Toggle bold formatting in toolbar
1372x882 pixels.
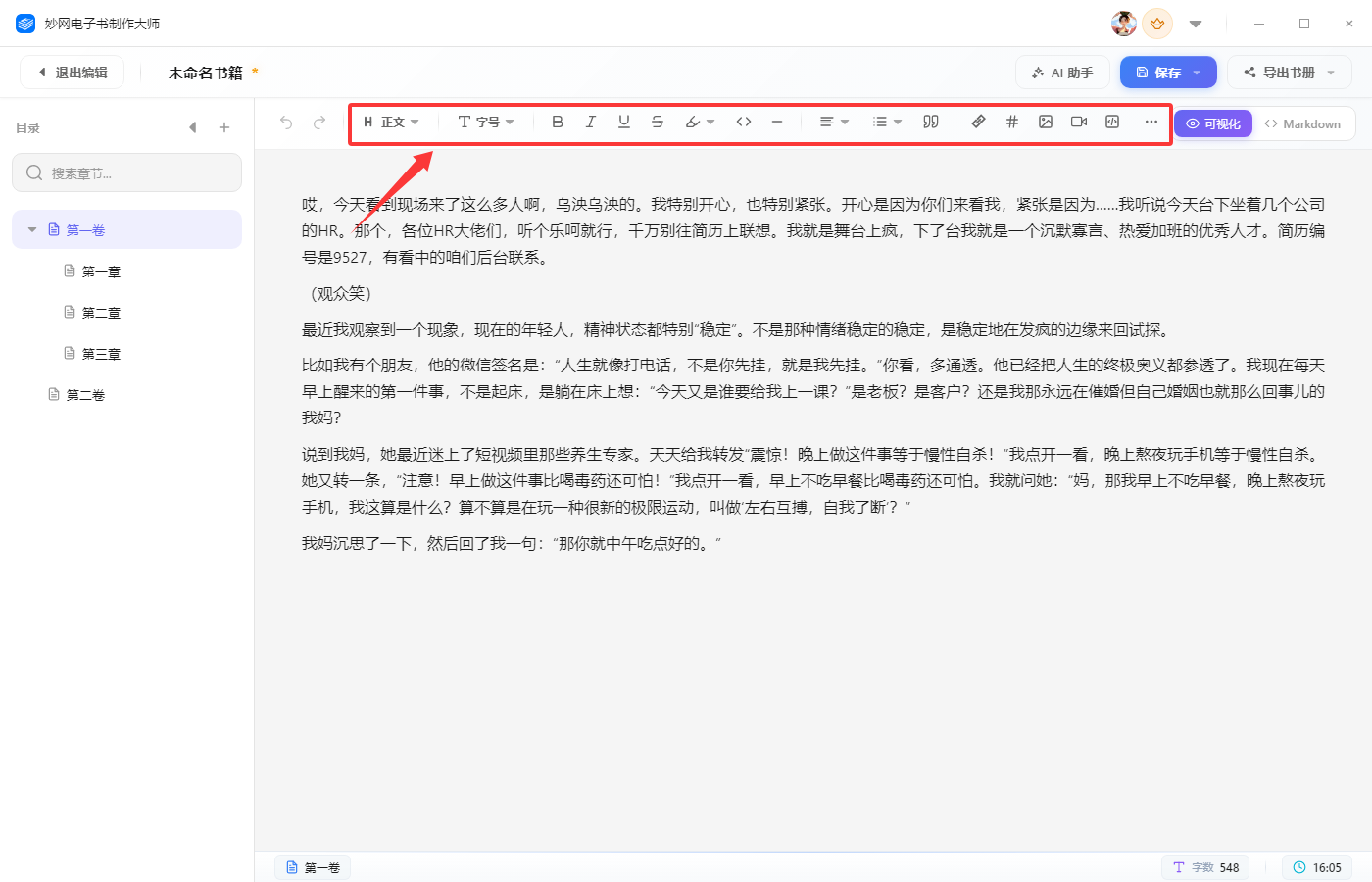pyautogui.click(x=558, y=122)
